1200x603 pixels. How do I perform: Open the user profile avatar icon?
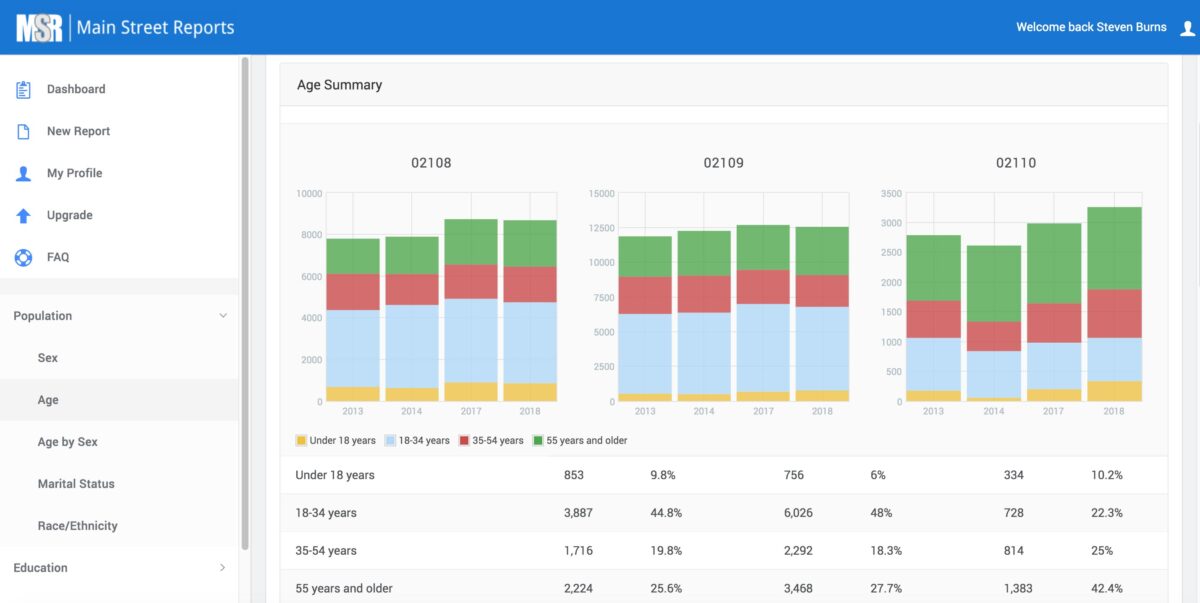[1187, 28]
